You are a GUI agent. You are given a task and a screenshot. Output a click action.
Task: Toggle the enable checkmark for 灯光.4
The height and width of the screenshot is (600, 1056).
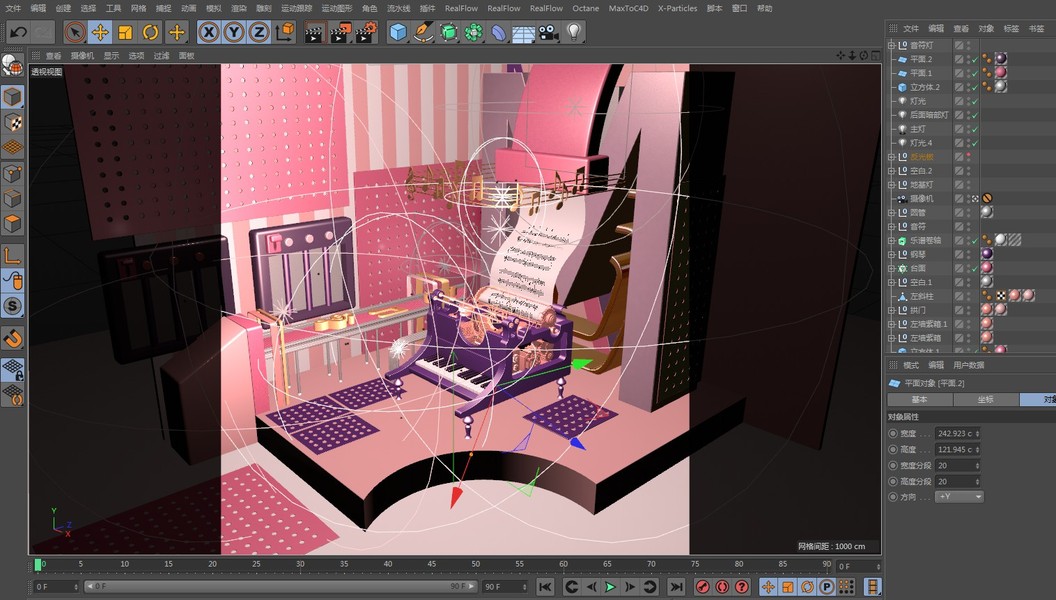click(975, 143)
